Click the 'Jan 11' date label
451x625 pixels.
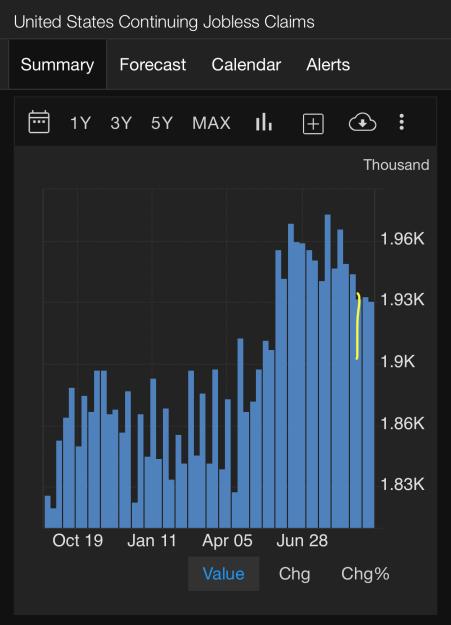[x=152, y=541]
